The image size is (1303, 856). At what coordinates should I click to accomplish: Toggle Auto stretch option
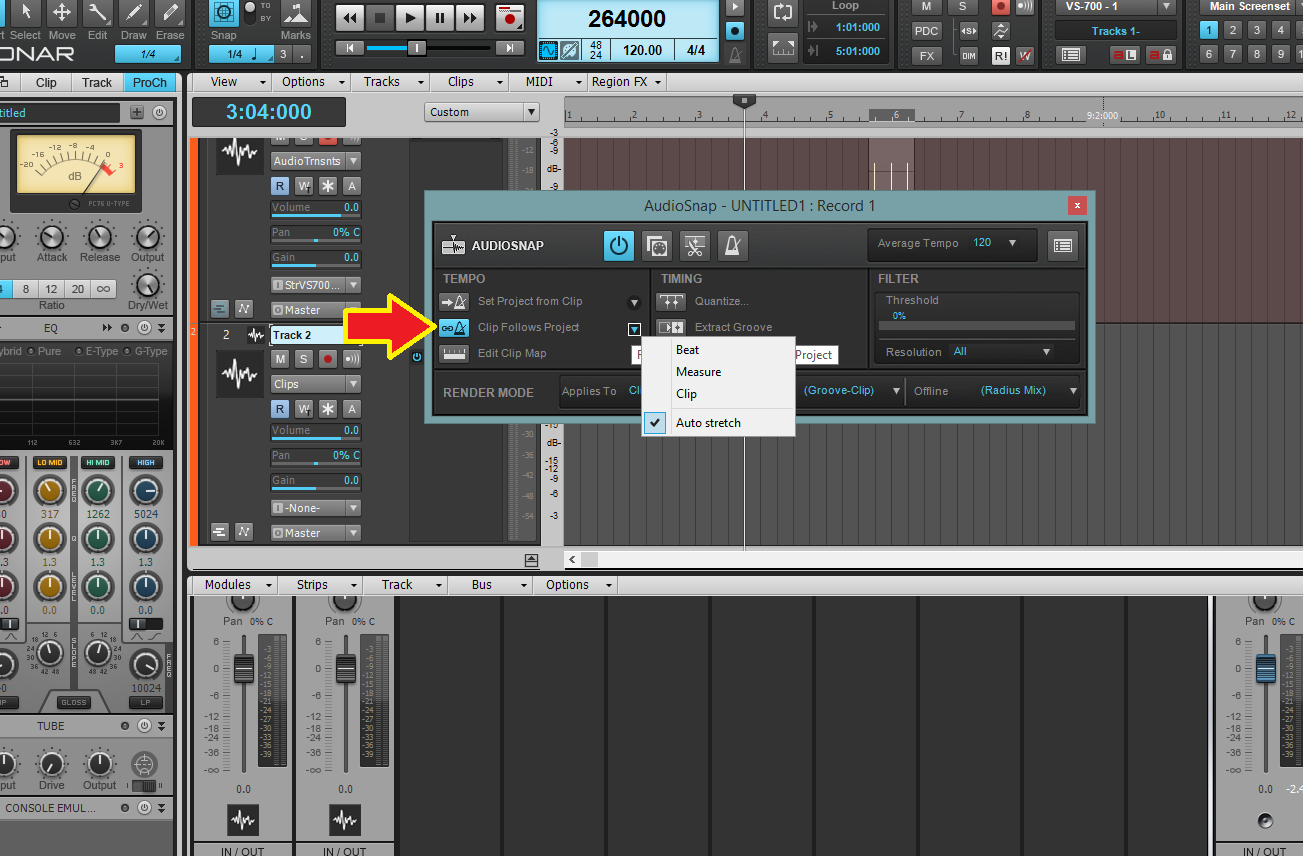[x=718, y=423]
